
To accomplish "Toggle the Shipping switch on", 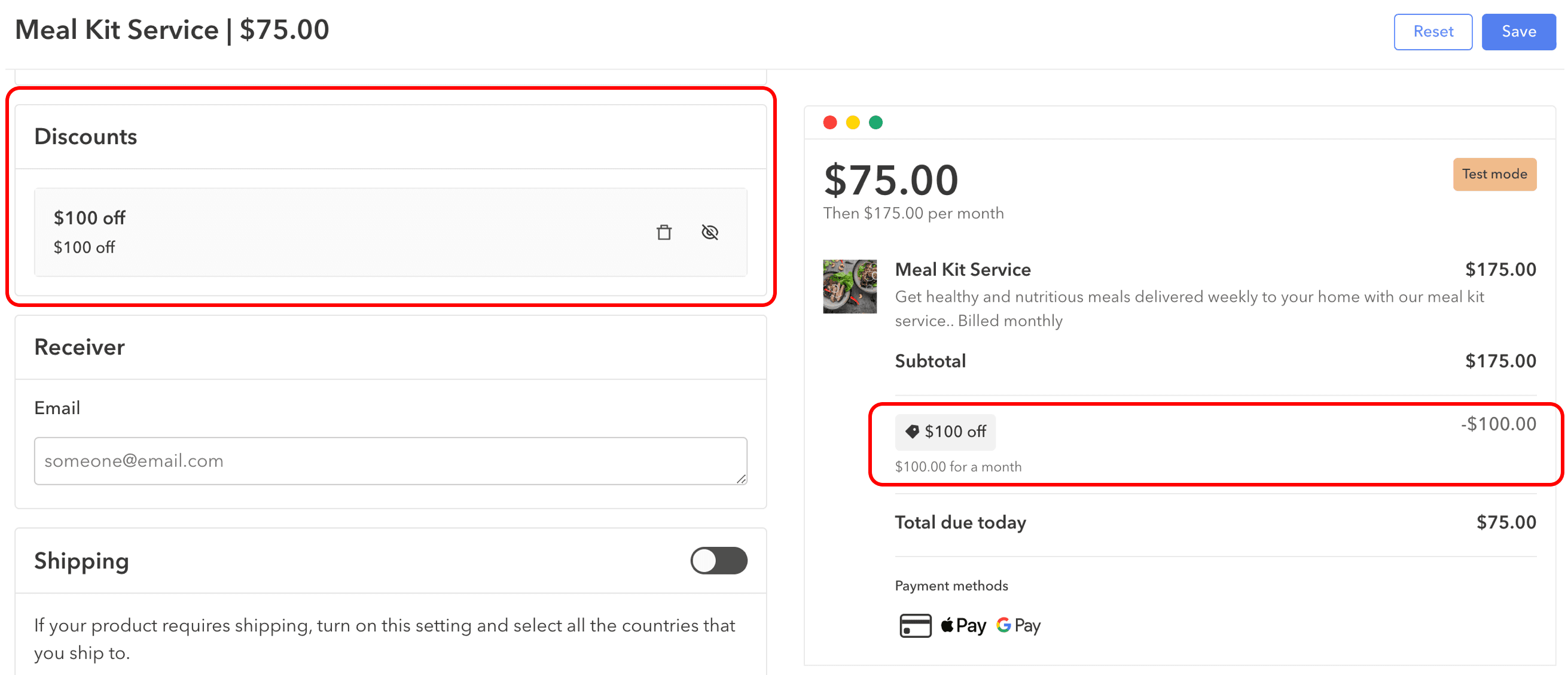I will point(718,561).
